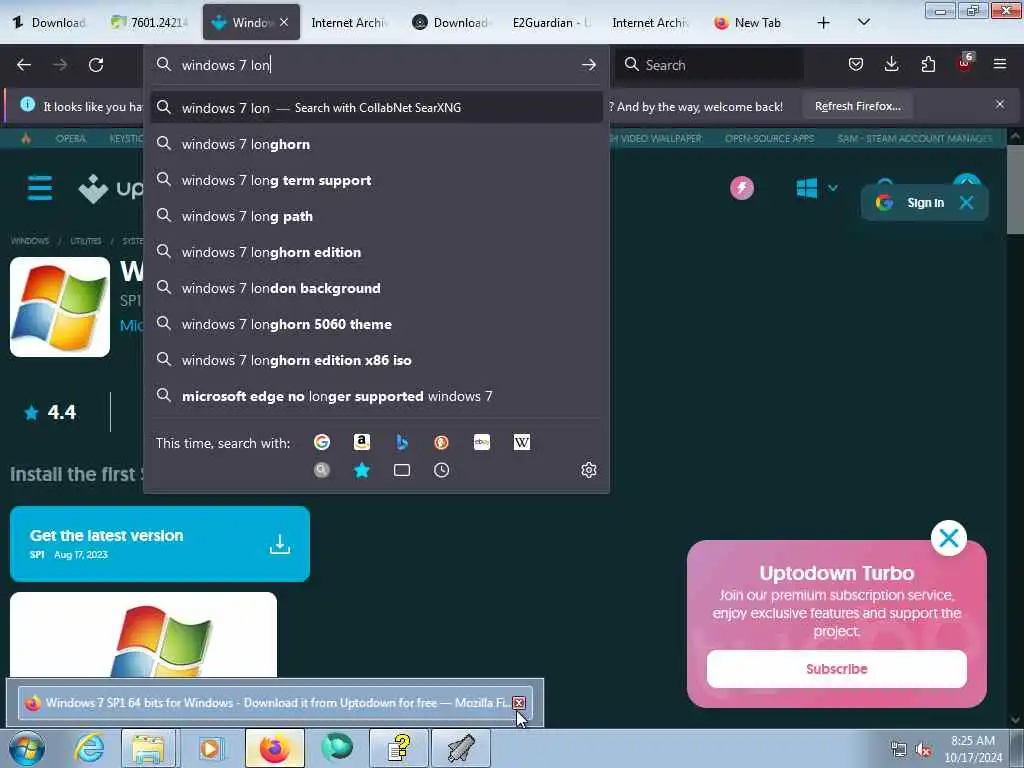This screenshot has height=768, width=1024.
Task: Click the Refresh Firefox button
Action: click(x=857, y=106)
